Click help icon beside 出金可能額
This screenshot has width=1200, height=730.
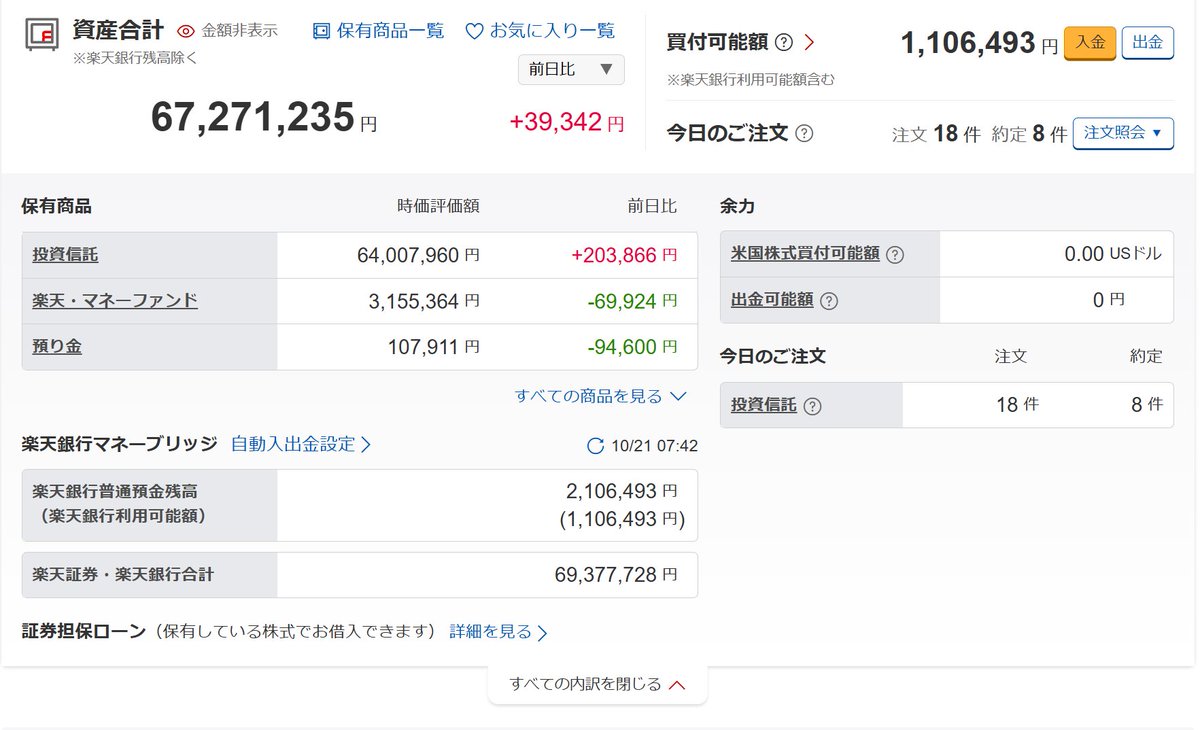point(829,301)
